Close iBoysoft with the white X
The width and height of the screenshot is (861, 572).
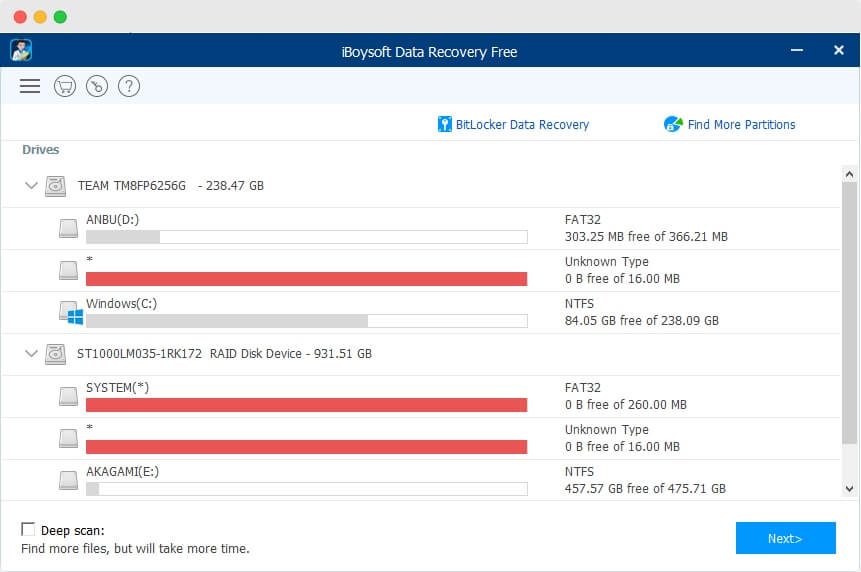[838, 50]
